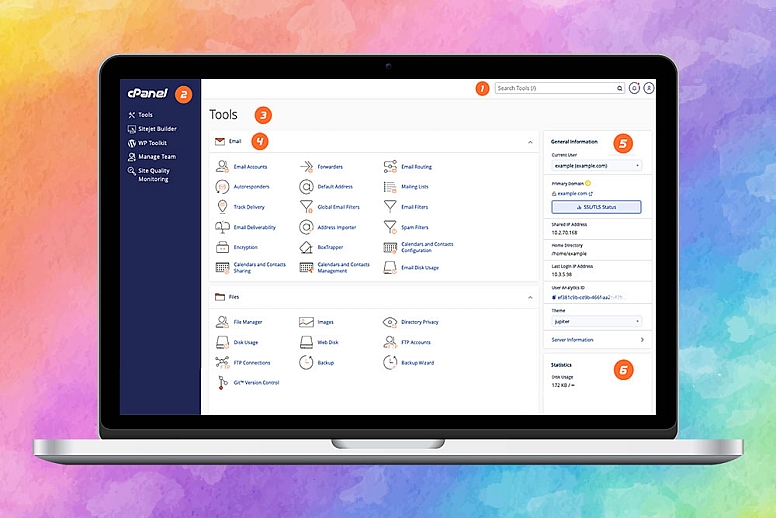Click the Email section header label
776x518 pixels.
click(x=235, y=141)
